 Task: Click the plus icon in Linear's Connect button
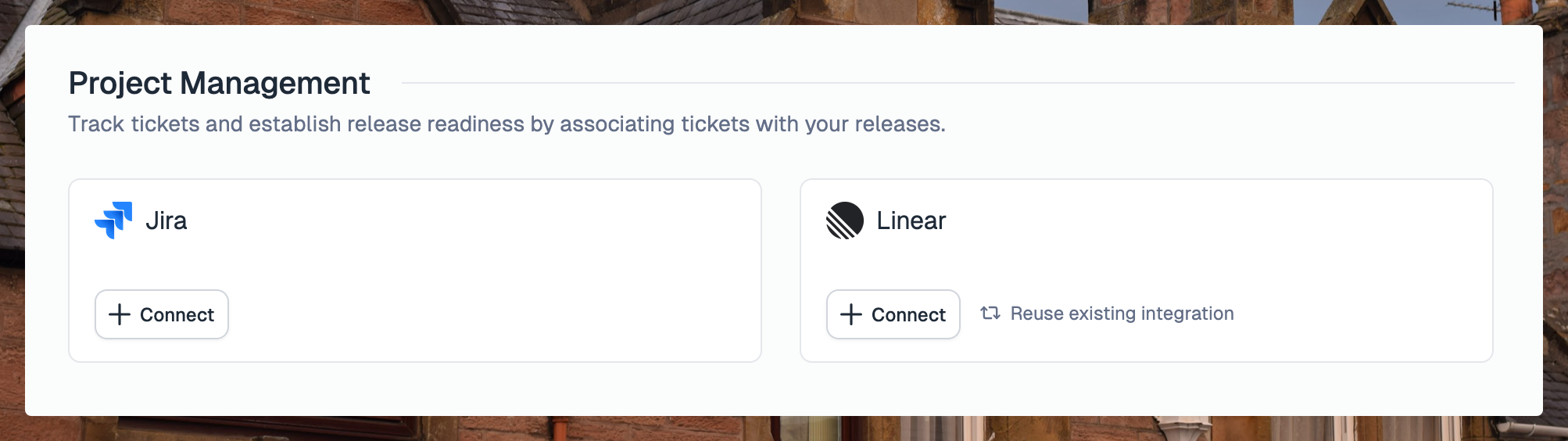(x=851, y=314)
